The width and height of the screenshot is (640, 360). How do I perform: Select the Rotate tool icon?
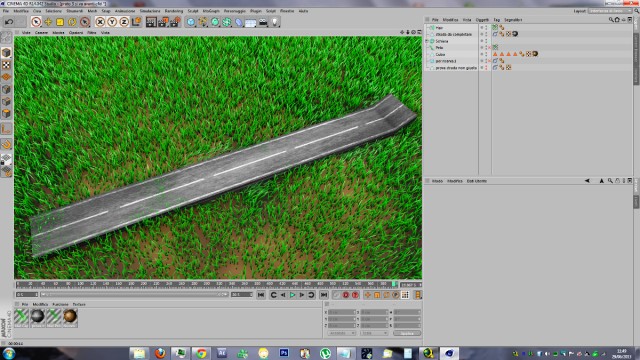72,22
